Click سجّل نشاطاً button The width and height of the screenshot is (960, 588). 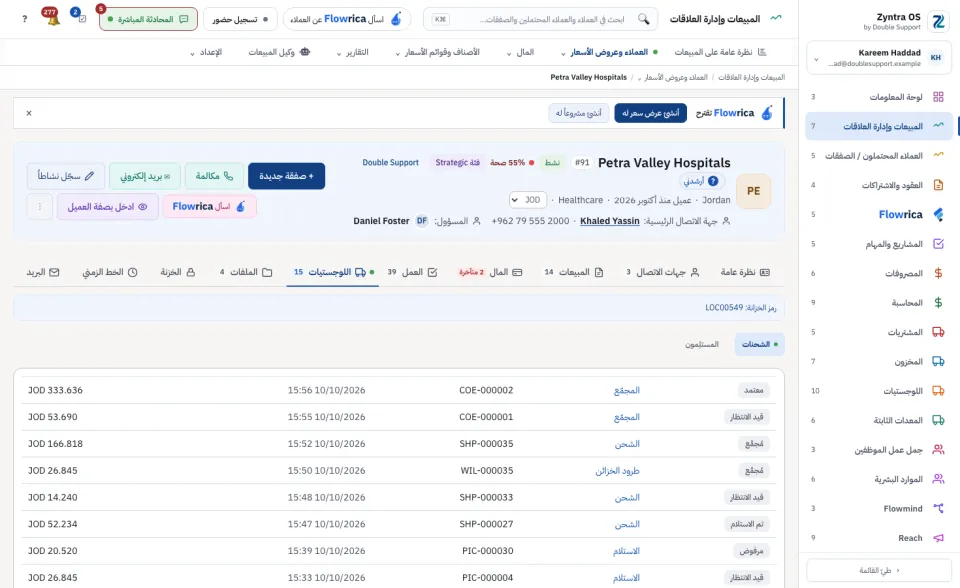[66, 176]
